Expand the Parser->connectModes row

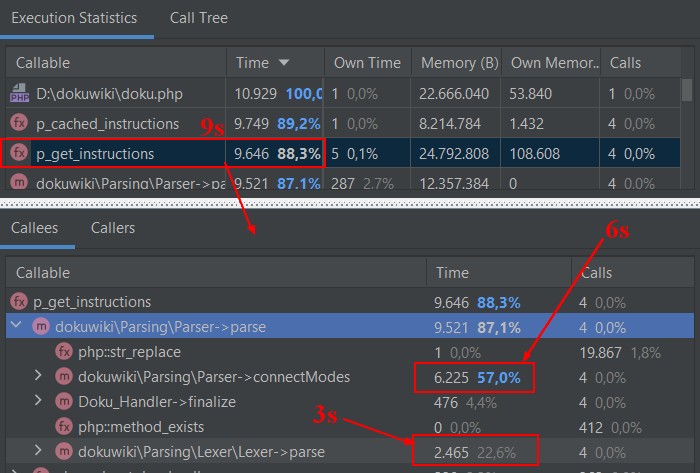(x=39, y=376)
